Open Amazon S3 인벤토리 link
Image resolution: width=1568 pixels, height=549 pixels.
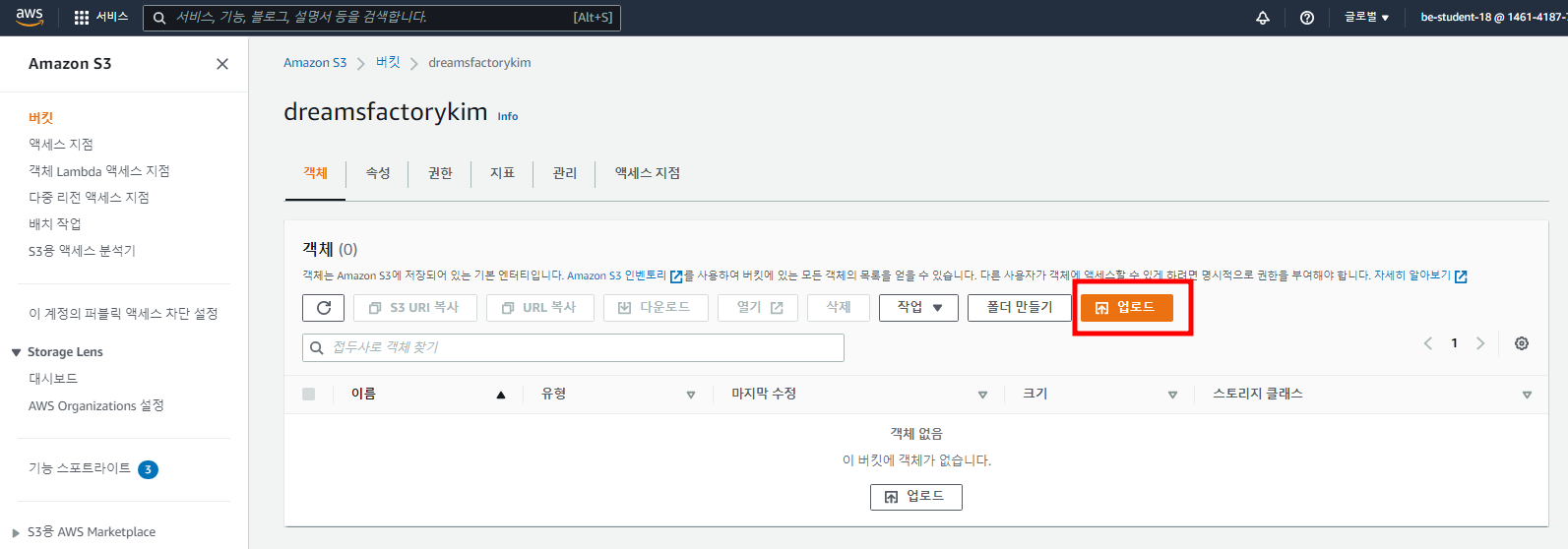[616, 275]
